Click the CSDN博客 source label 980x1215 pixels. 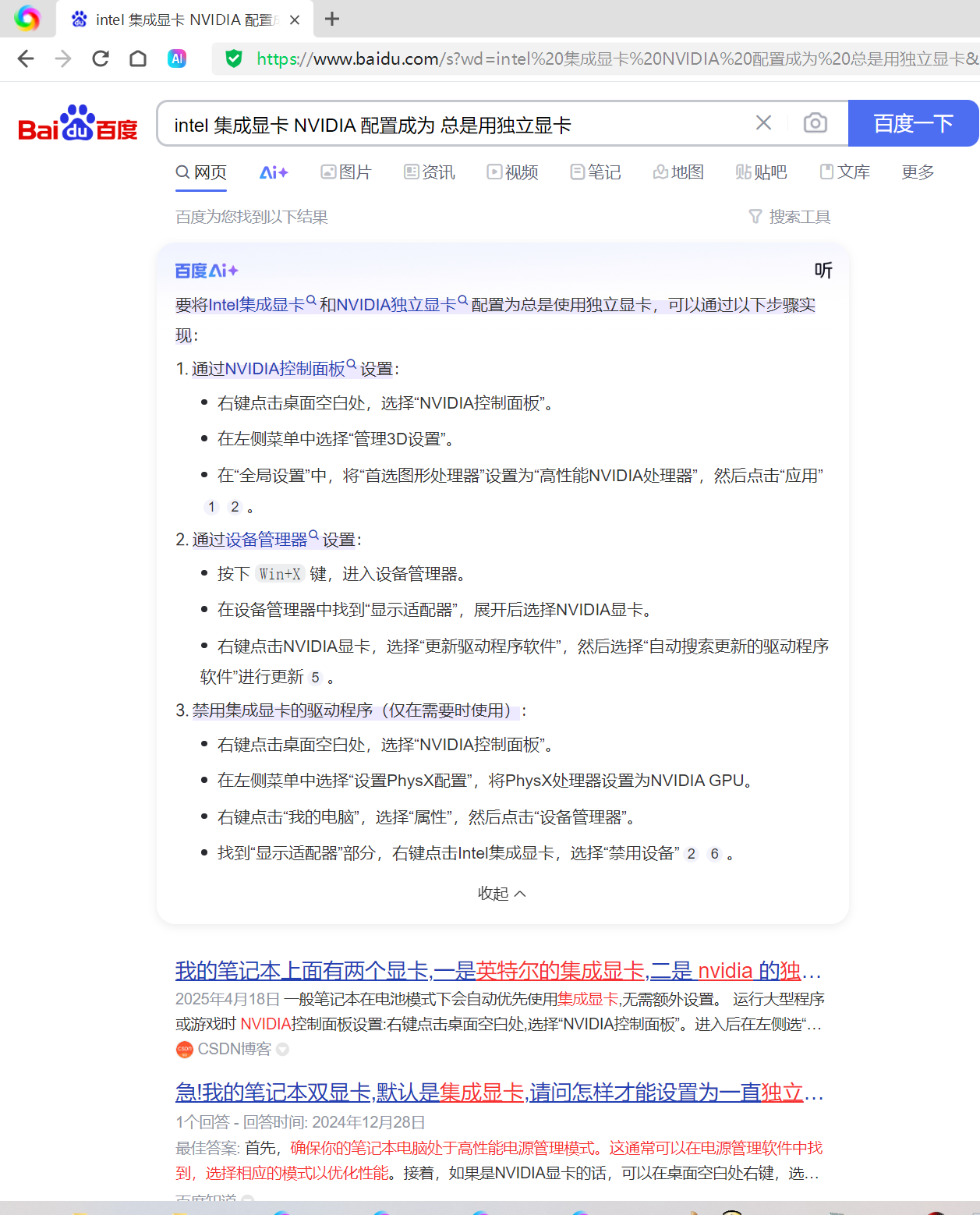234,1049
